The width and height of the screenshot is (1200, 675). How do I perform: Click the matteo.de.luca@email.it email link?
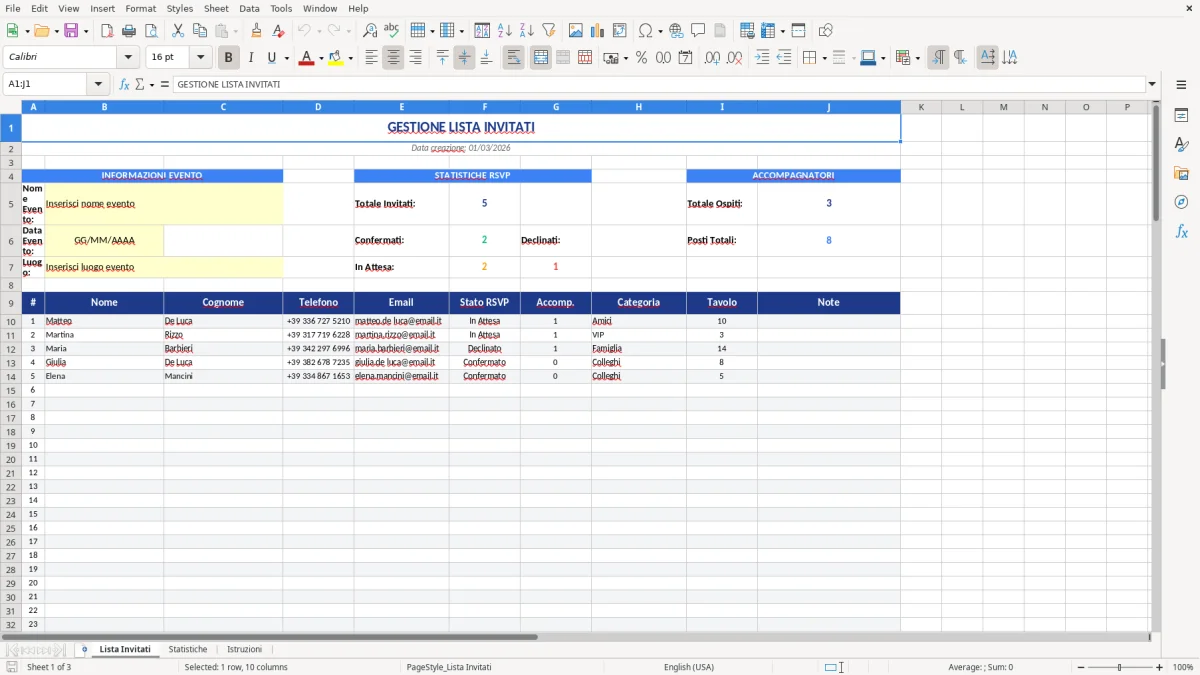tap(401, 321)
